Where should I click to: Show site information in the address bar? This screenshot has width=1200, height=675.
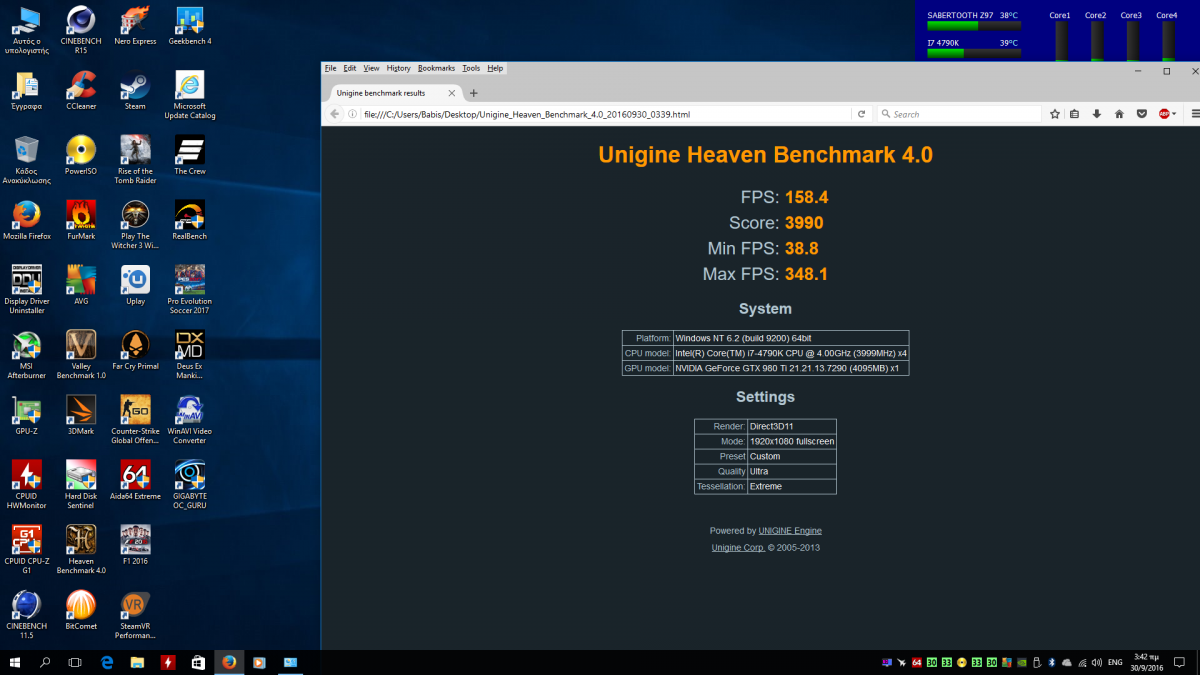click(x=352, y=114)
